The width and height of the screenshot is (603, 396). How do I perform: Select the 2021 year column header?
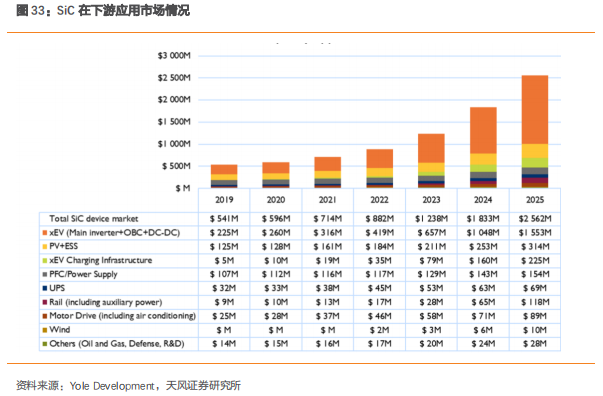[328, 200]
